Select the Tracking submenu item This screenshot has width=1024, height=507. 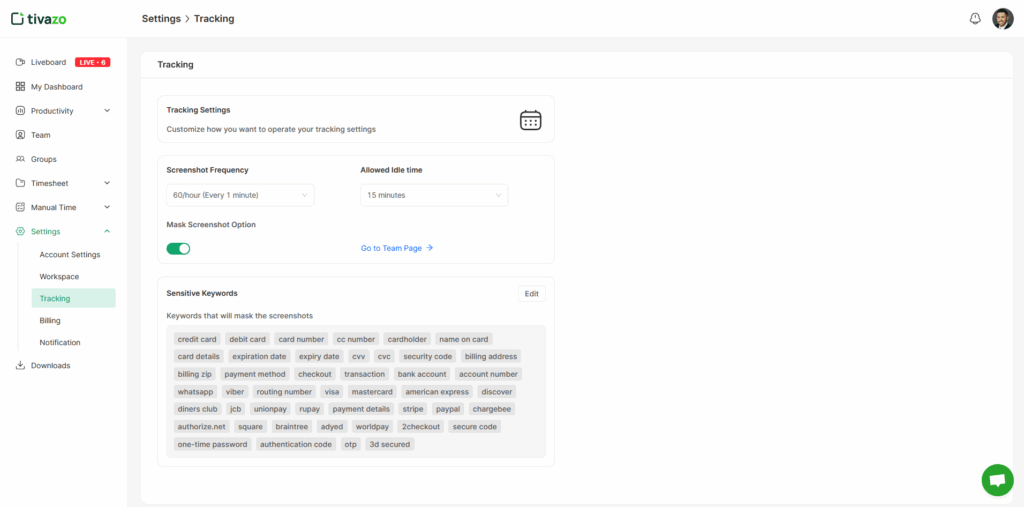(x=73, y=299)
